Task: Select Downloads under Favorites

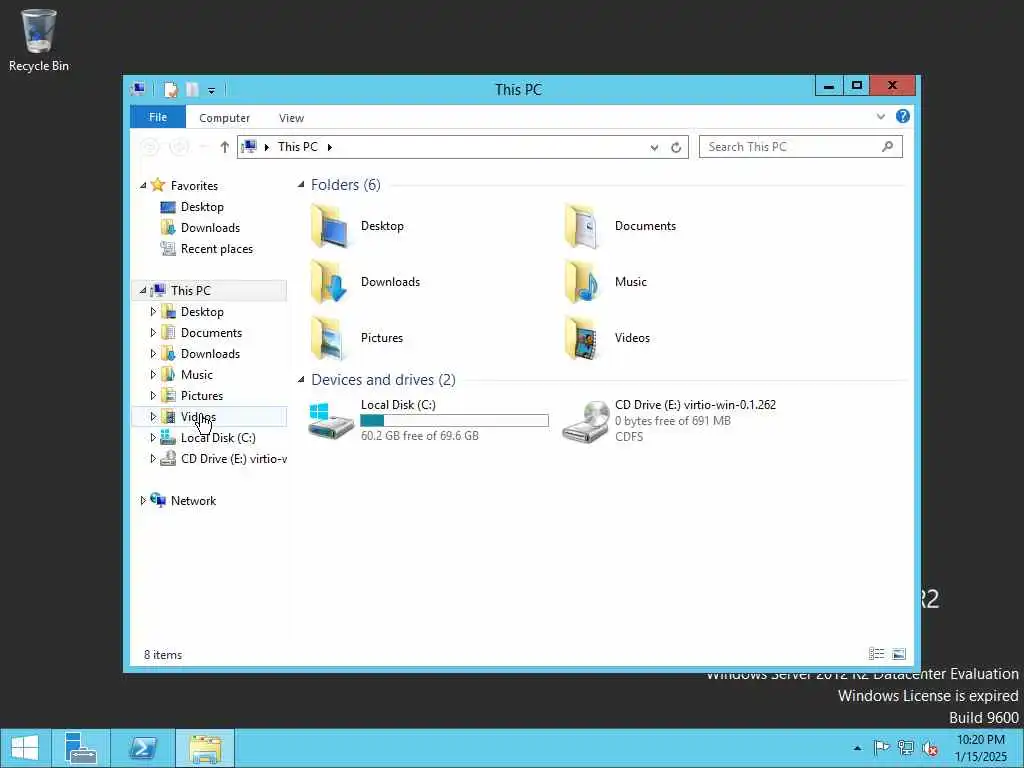Action: click(x=210, y=228)
